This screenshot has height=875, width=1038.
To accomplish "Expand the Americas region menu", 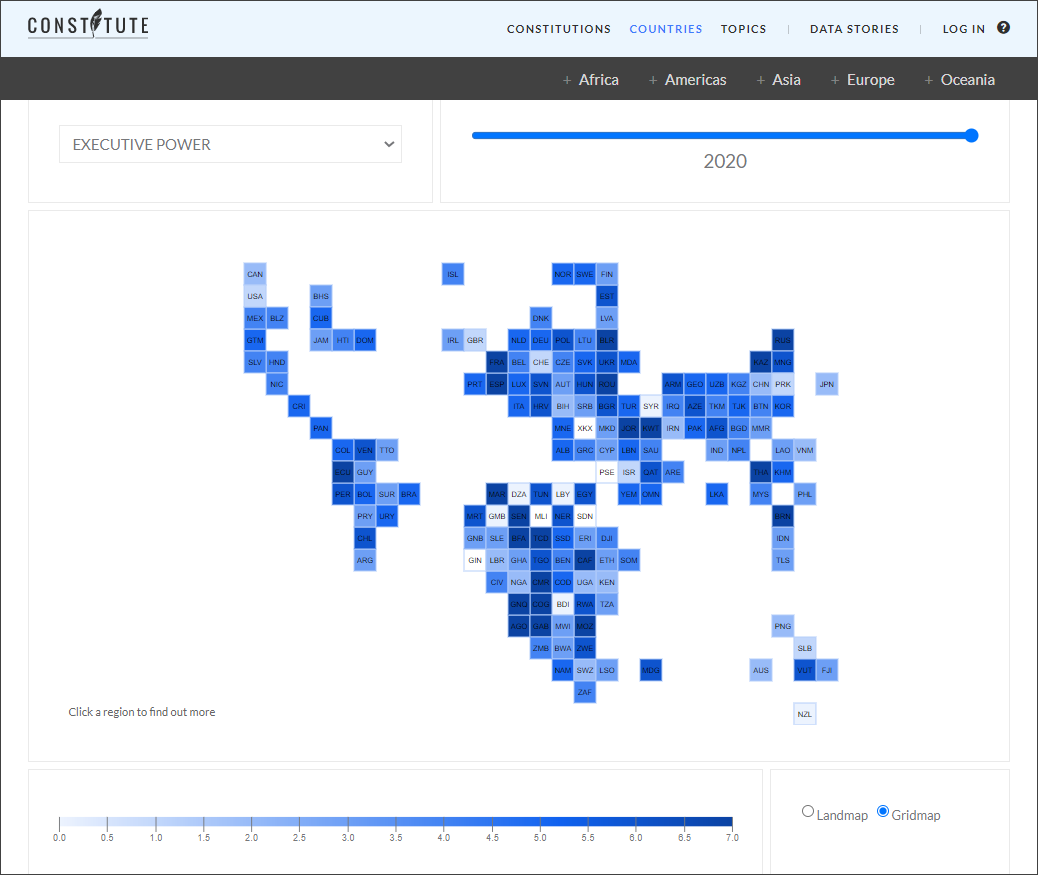I will point(695,80).
